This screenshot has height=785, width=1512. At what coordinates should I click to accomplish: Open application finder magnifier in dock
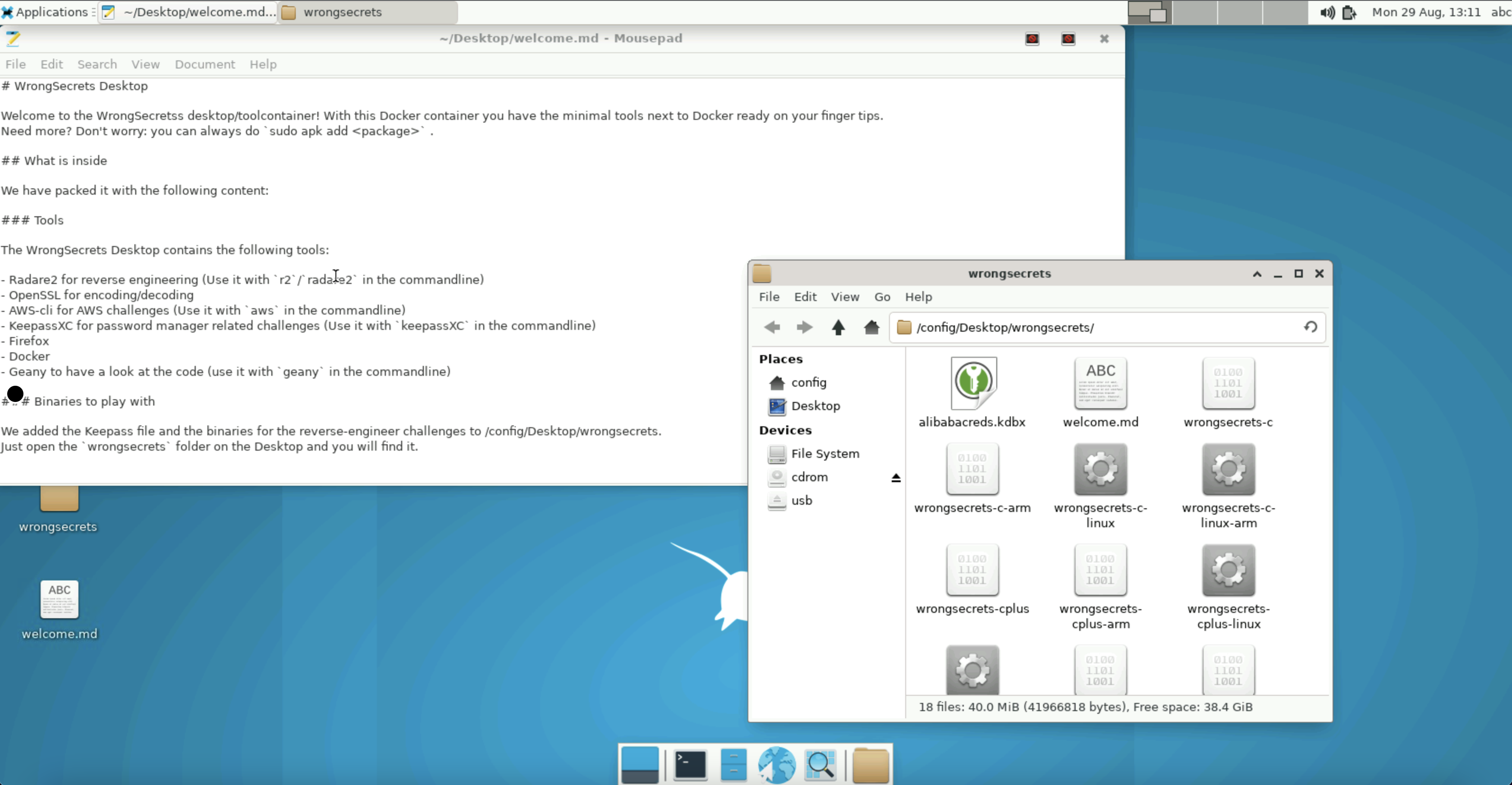tap(820, 764)
